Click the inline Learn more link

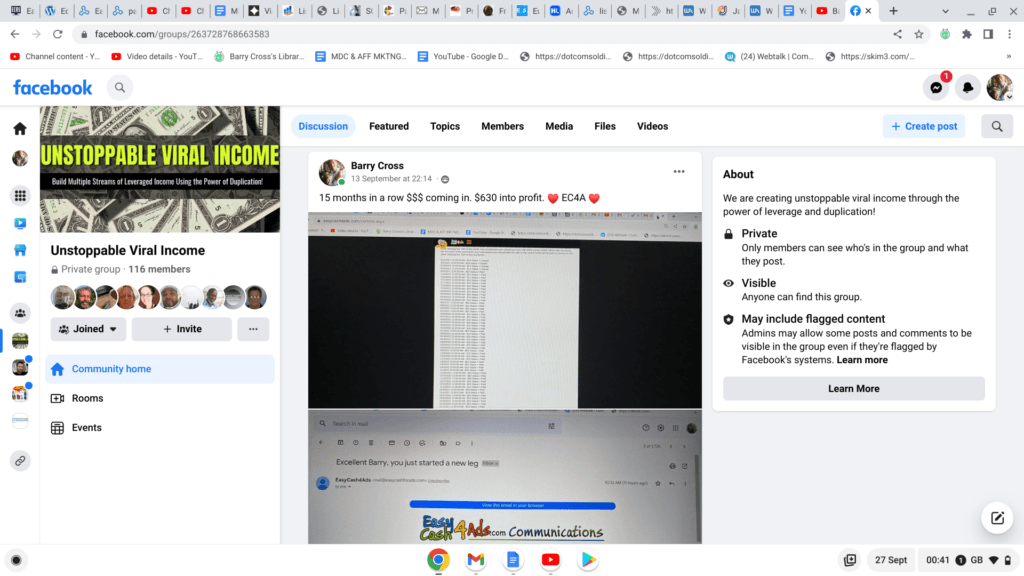tap(862, 360)
